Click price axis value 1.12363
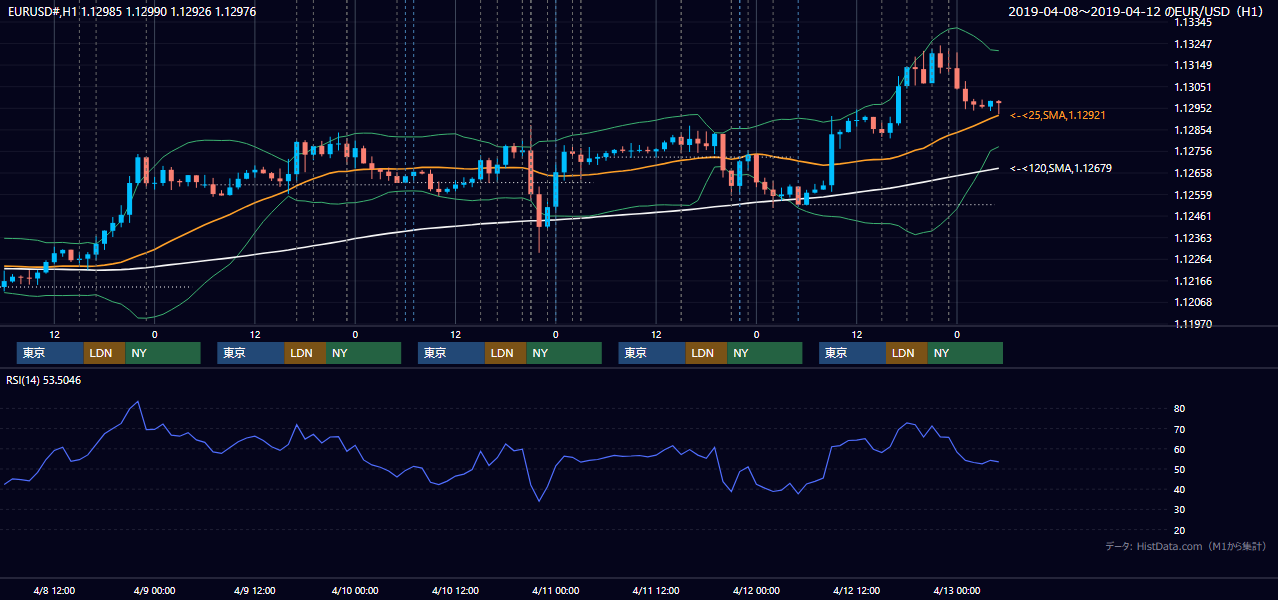Image resolution: width=1278 pixels, height=600 pixels. (1193, 238)
